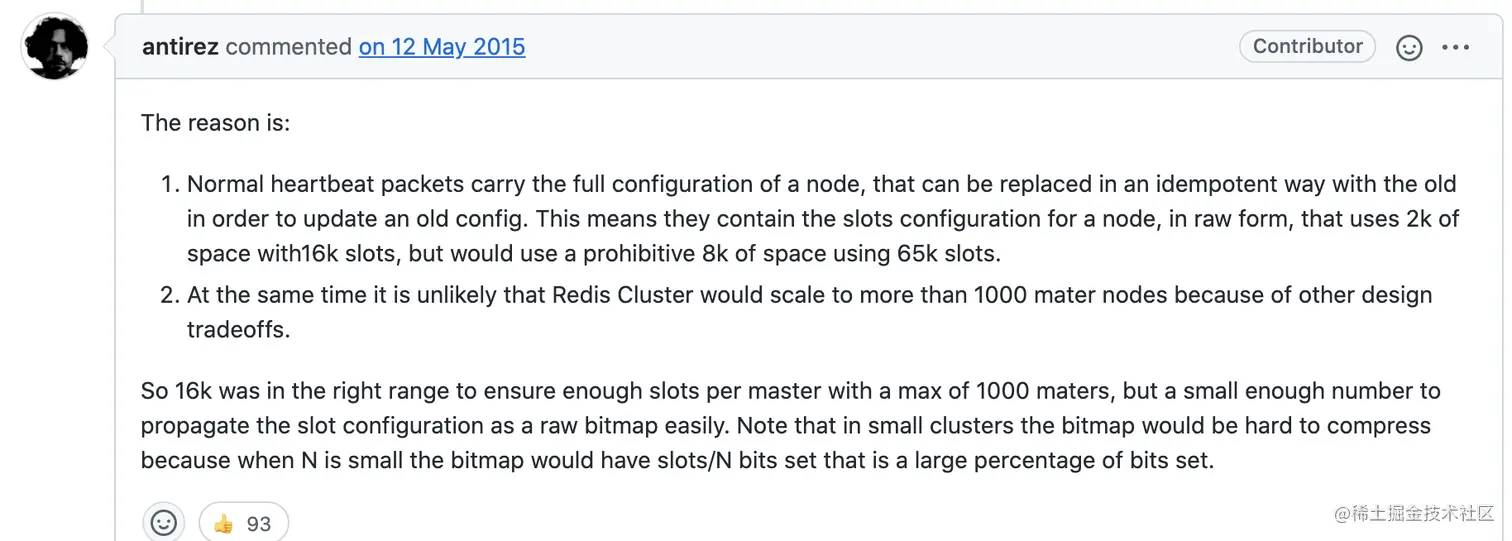Click the 'The reason is:' line
The image size is (1512, 541).
click(214, 123)
